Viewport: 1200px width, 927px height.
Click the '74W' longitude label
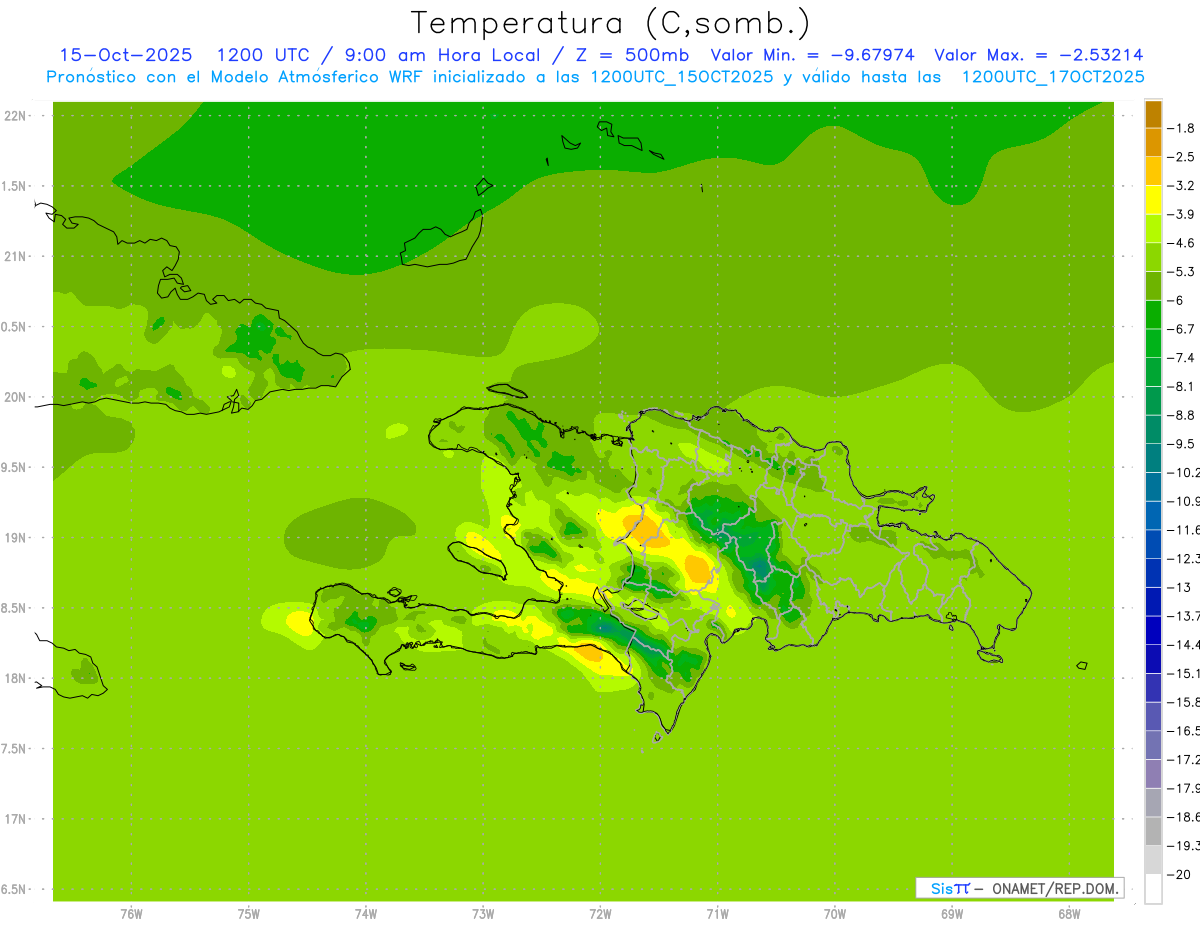pos(366,914)
